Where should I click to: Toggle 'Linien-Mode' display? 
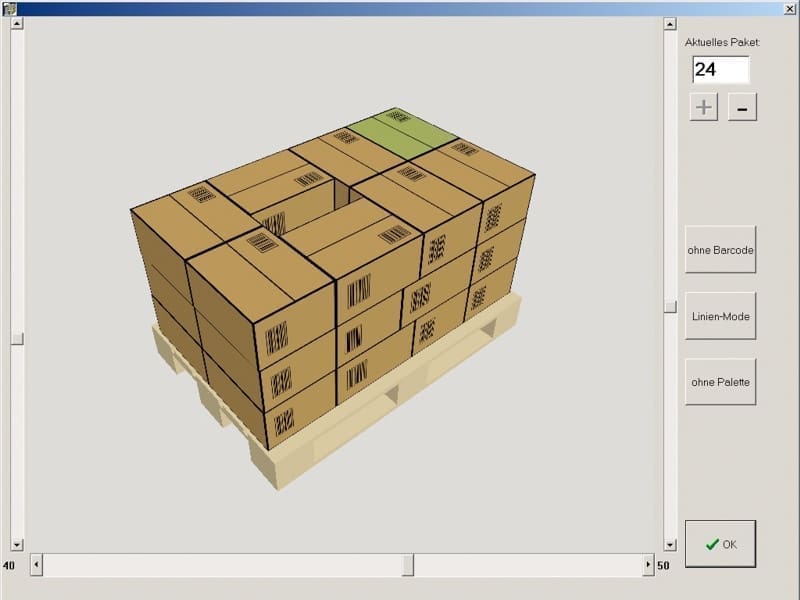720,316
